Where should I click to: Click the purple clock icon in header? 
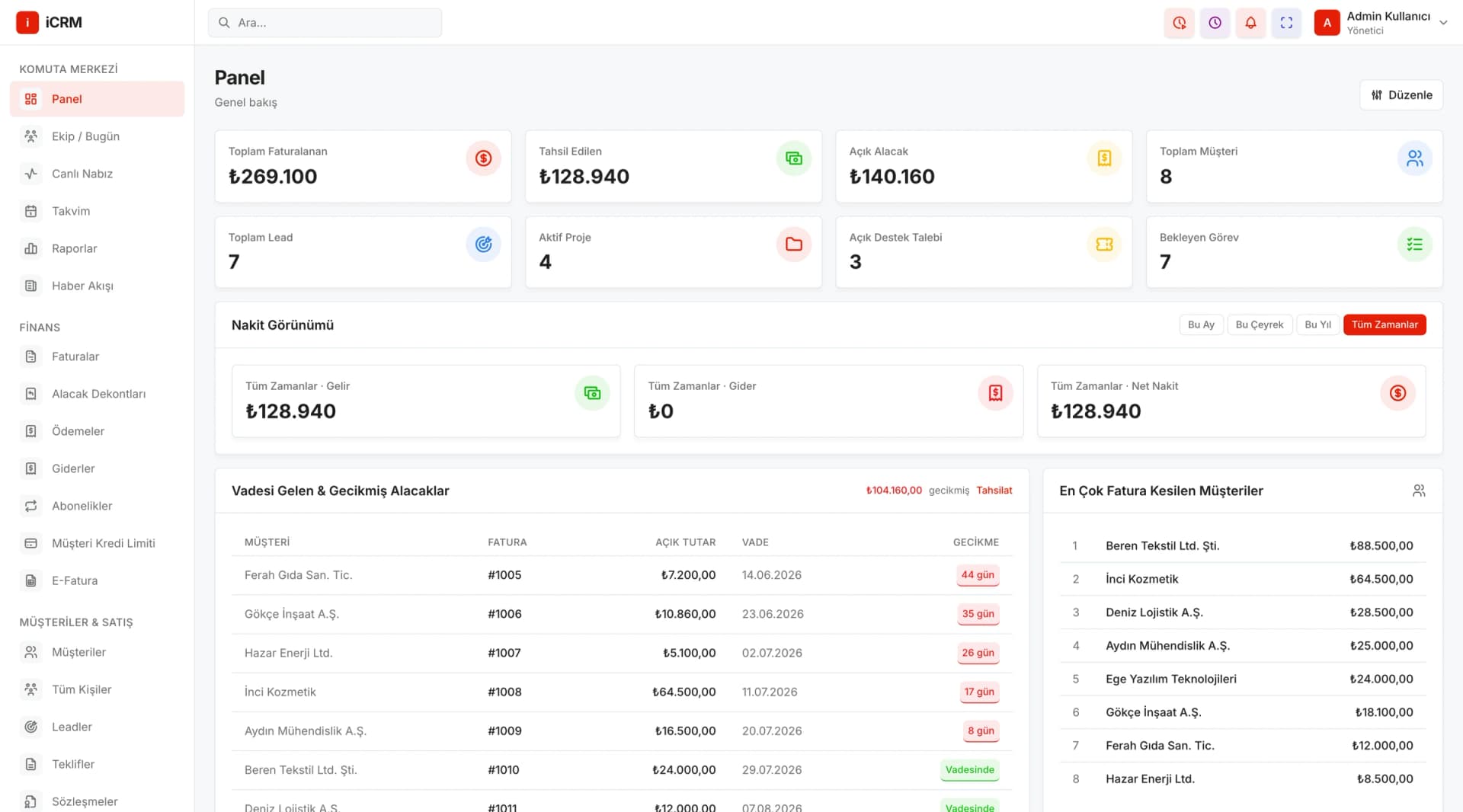1215,23
